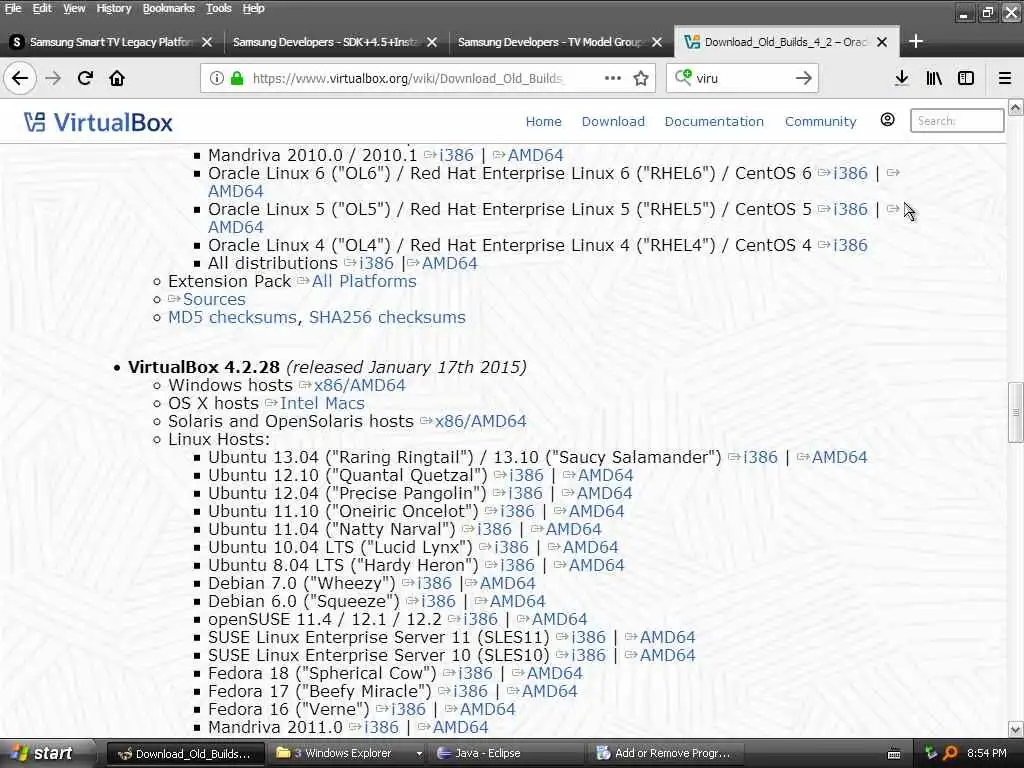Download Debian 7.0 Wheezy i386

pos(434,583)
